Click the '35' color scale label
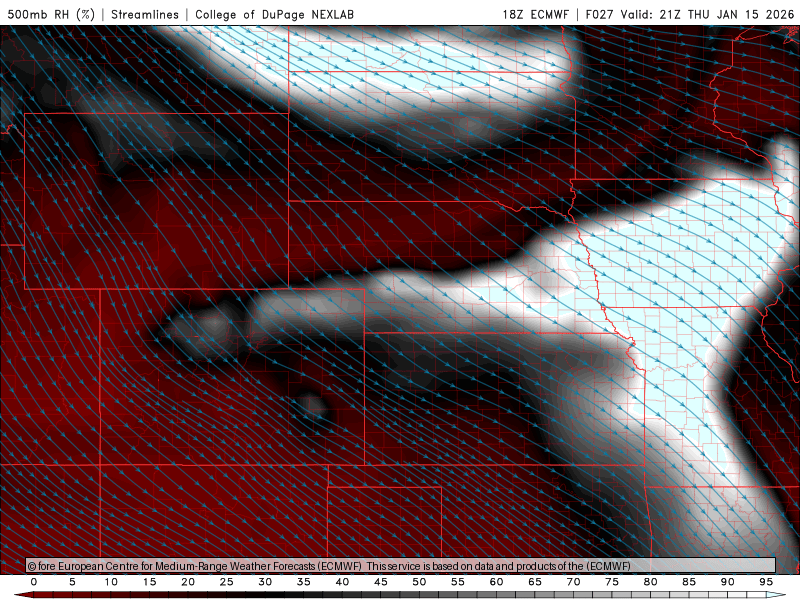Viewport: 800px width, 600px height. click(x=304, y=582)
